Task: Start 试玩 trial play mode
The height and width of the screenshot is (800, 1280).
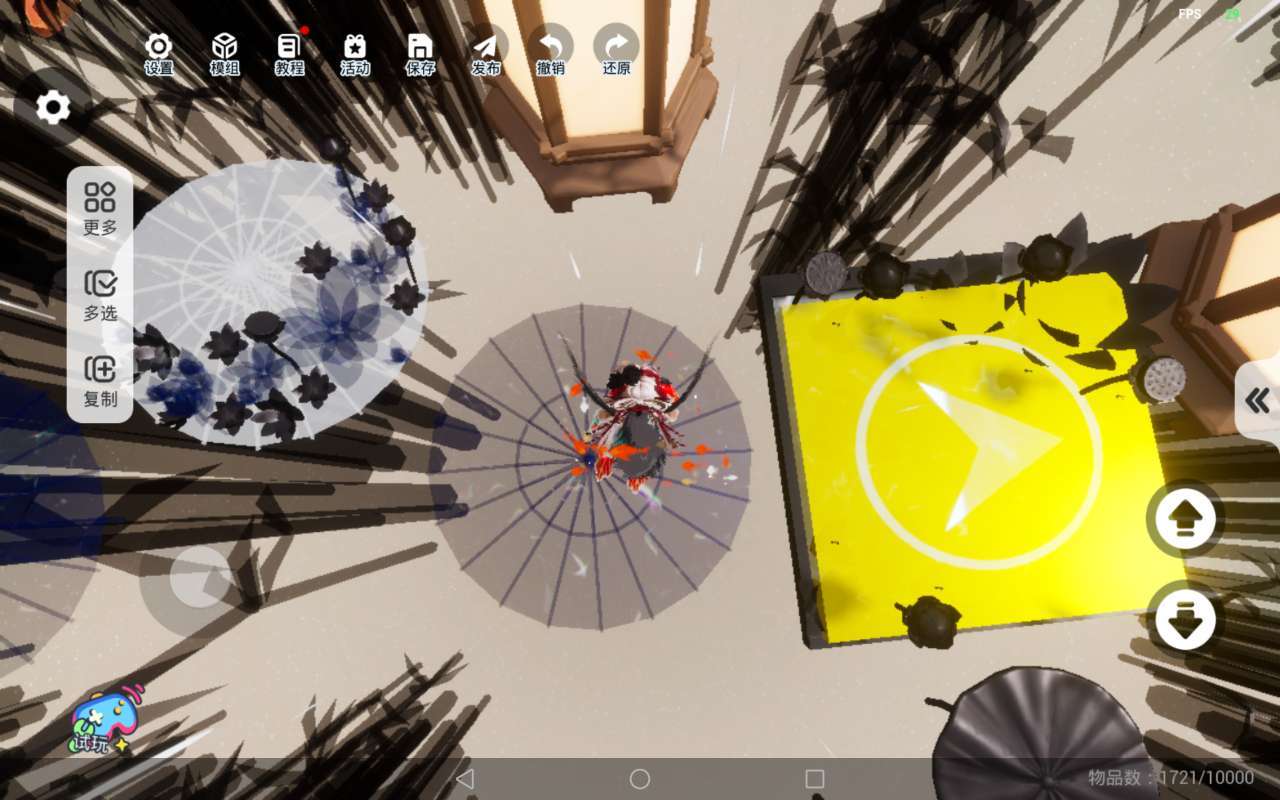Action: [x=104, y=720]
